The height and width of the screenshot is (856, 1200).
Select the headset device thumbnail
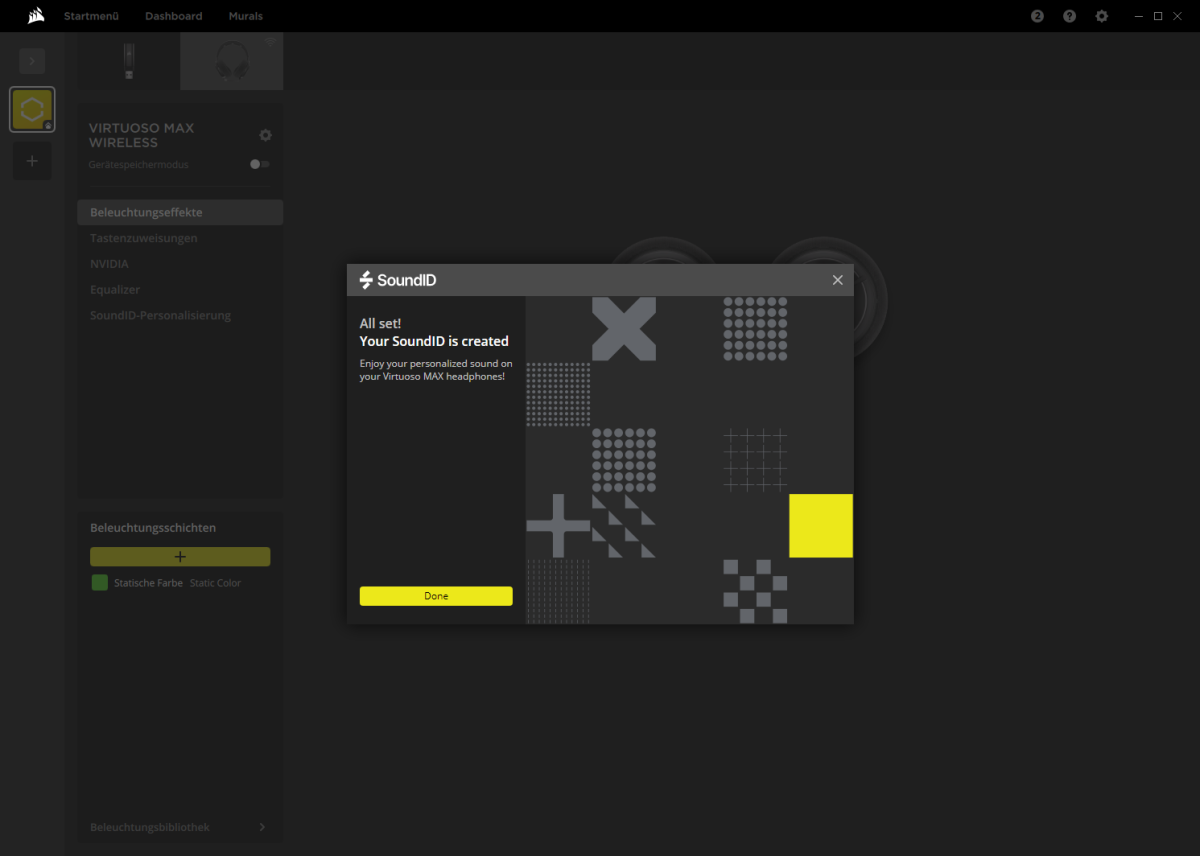coord(232,61)
